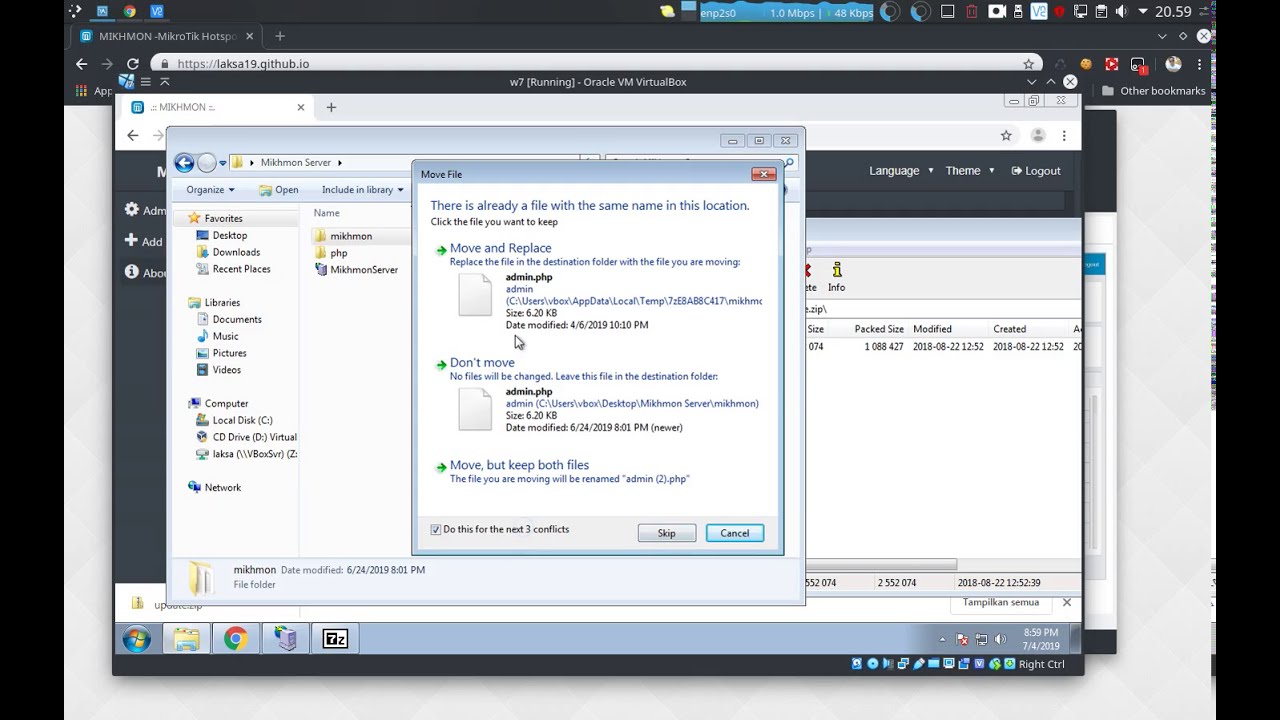
Task: Open Chrome from the VM taskbar
Action: coord(236,639)
